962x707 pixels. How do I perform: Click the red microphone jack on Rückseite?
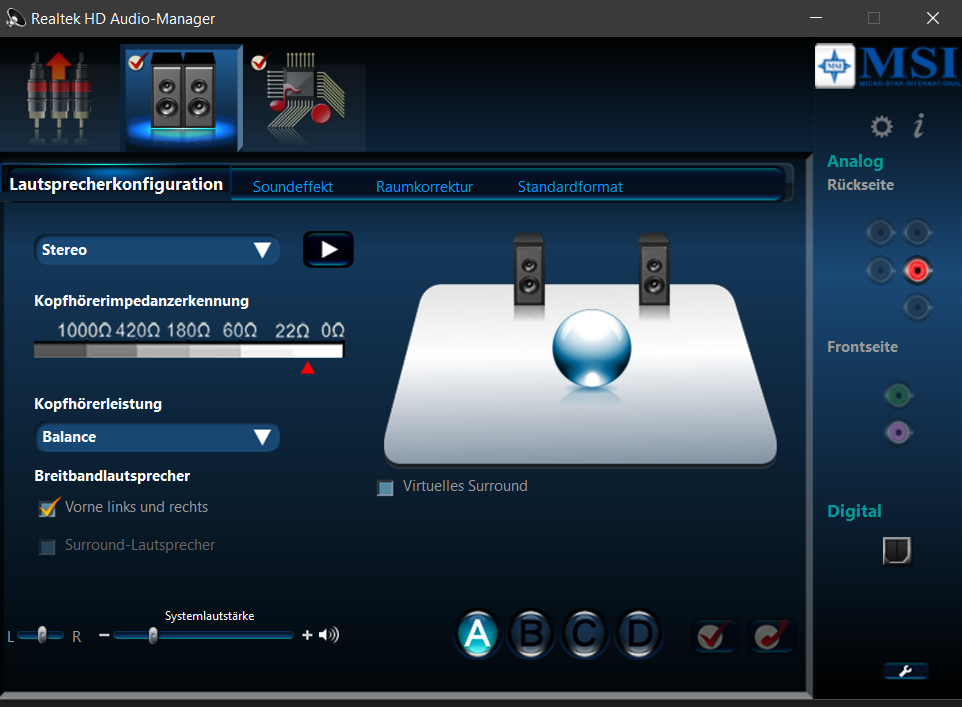[x=917, y=270]
